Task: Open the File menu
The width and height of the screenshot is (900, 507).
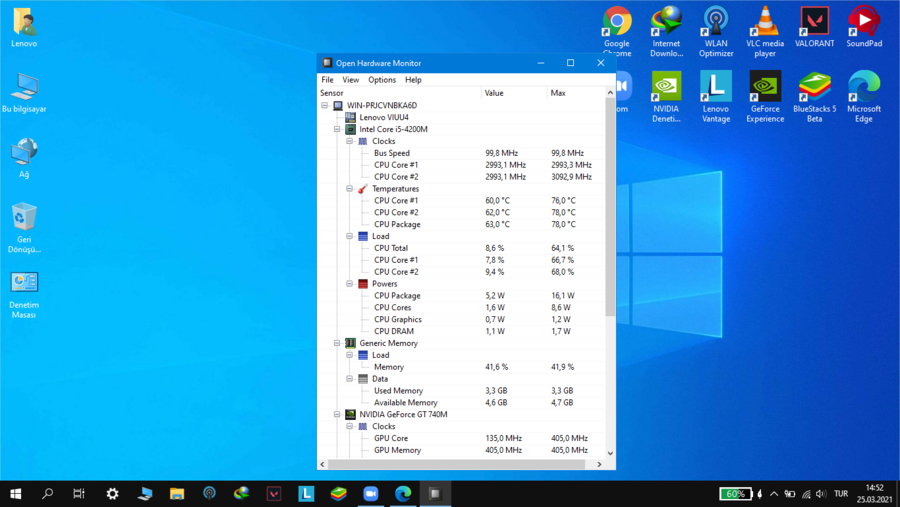Action: click(x=327, y=80)
